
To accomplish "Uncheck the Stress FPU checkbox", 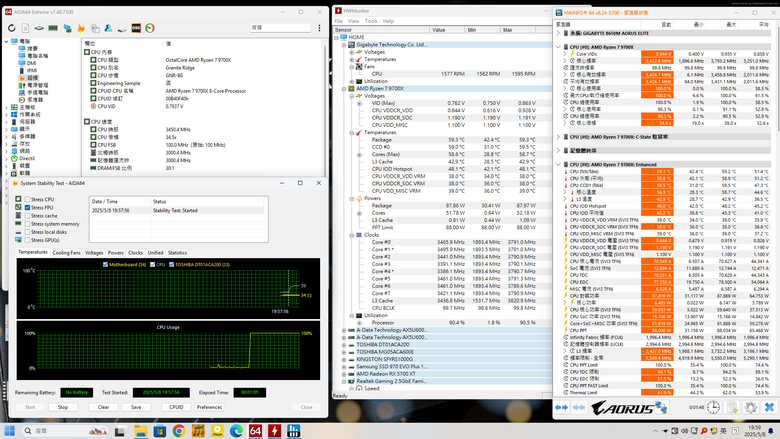I will point(27,207).
